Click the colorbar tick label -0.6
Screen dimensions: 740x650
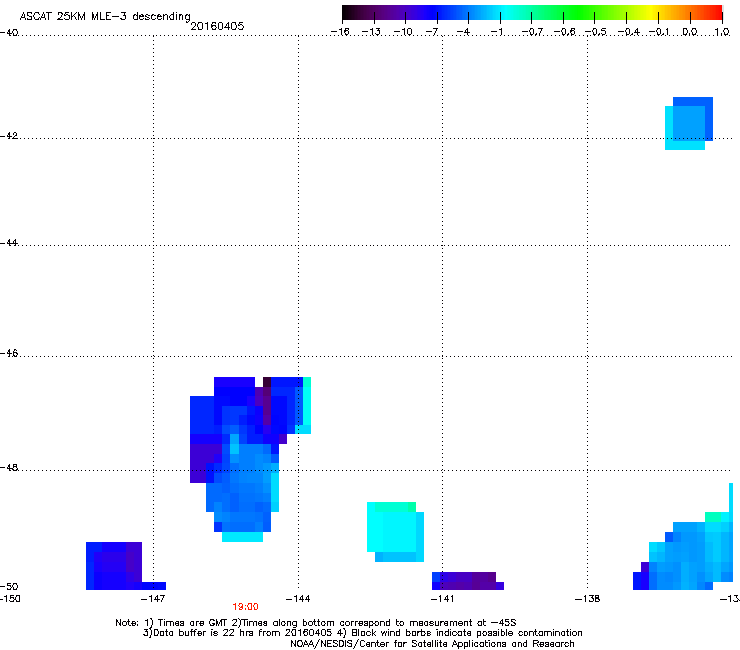564,32
